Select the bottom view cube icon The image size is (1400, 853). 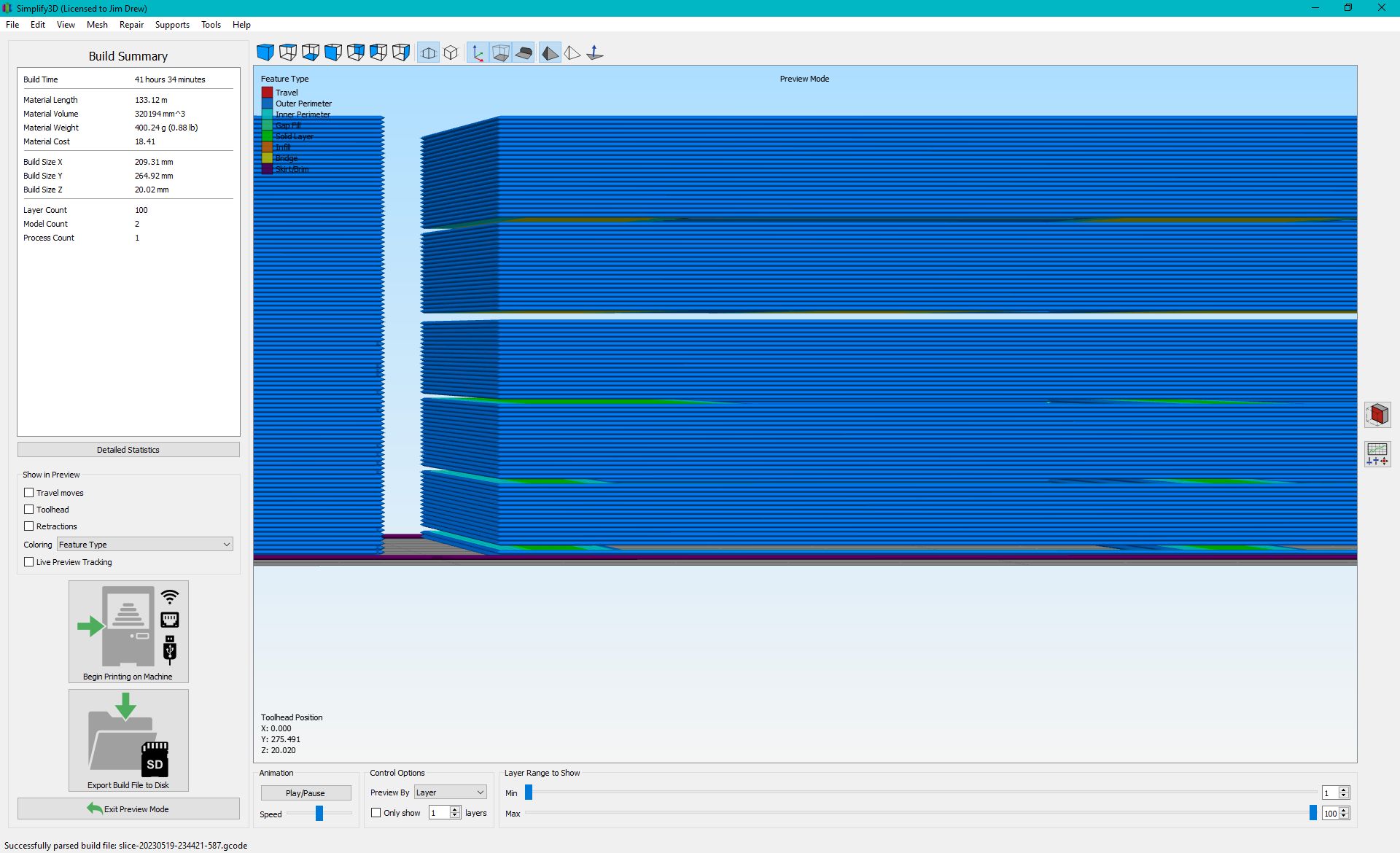[x=311, y=52]
